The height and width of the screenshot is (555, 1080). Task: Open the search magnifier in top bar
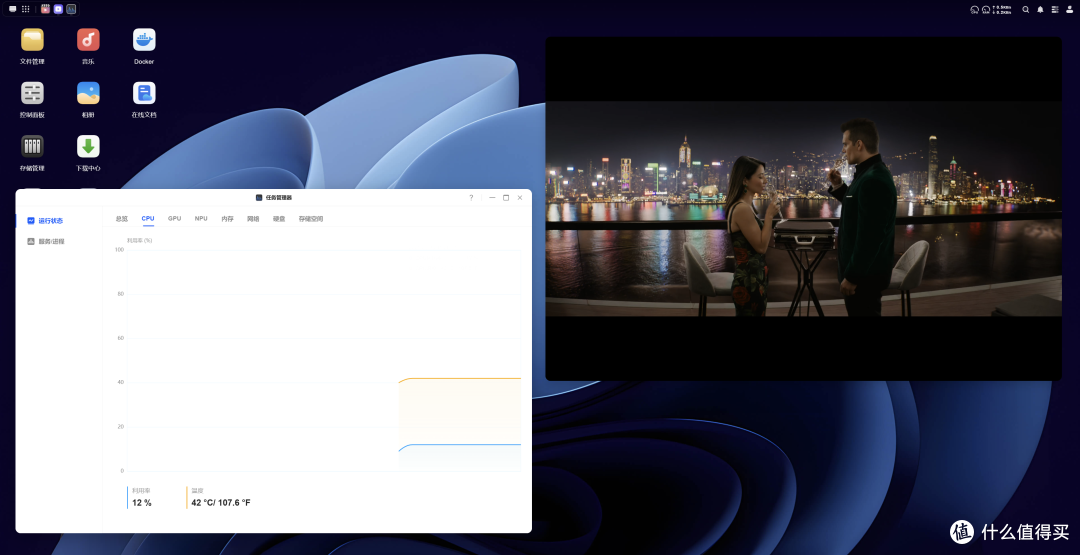pyautogui.click(x=1026, y=10)
